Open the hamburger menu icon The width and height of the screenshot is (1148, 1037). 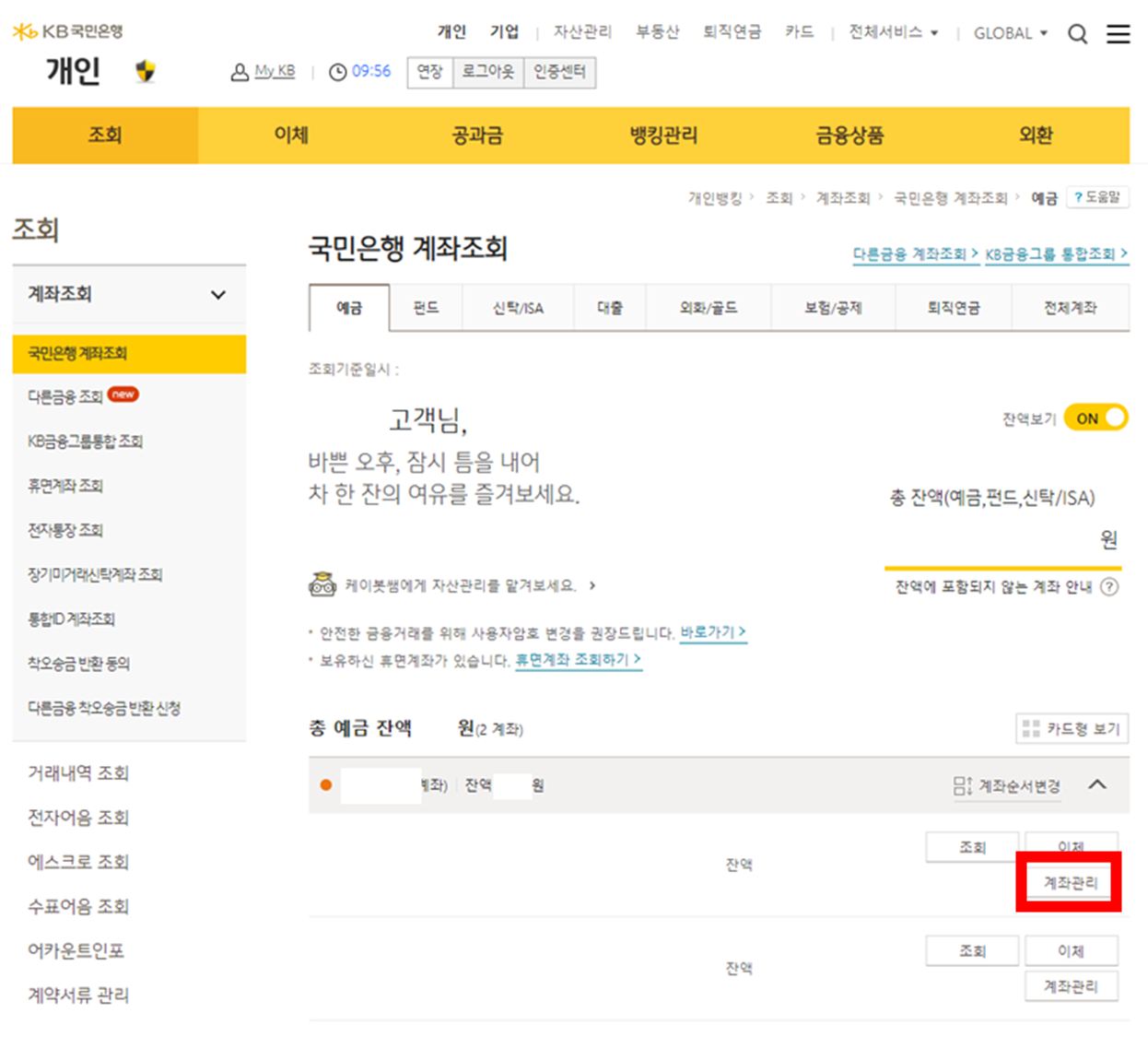click(1119, 34)
